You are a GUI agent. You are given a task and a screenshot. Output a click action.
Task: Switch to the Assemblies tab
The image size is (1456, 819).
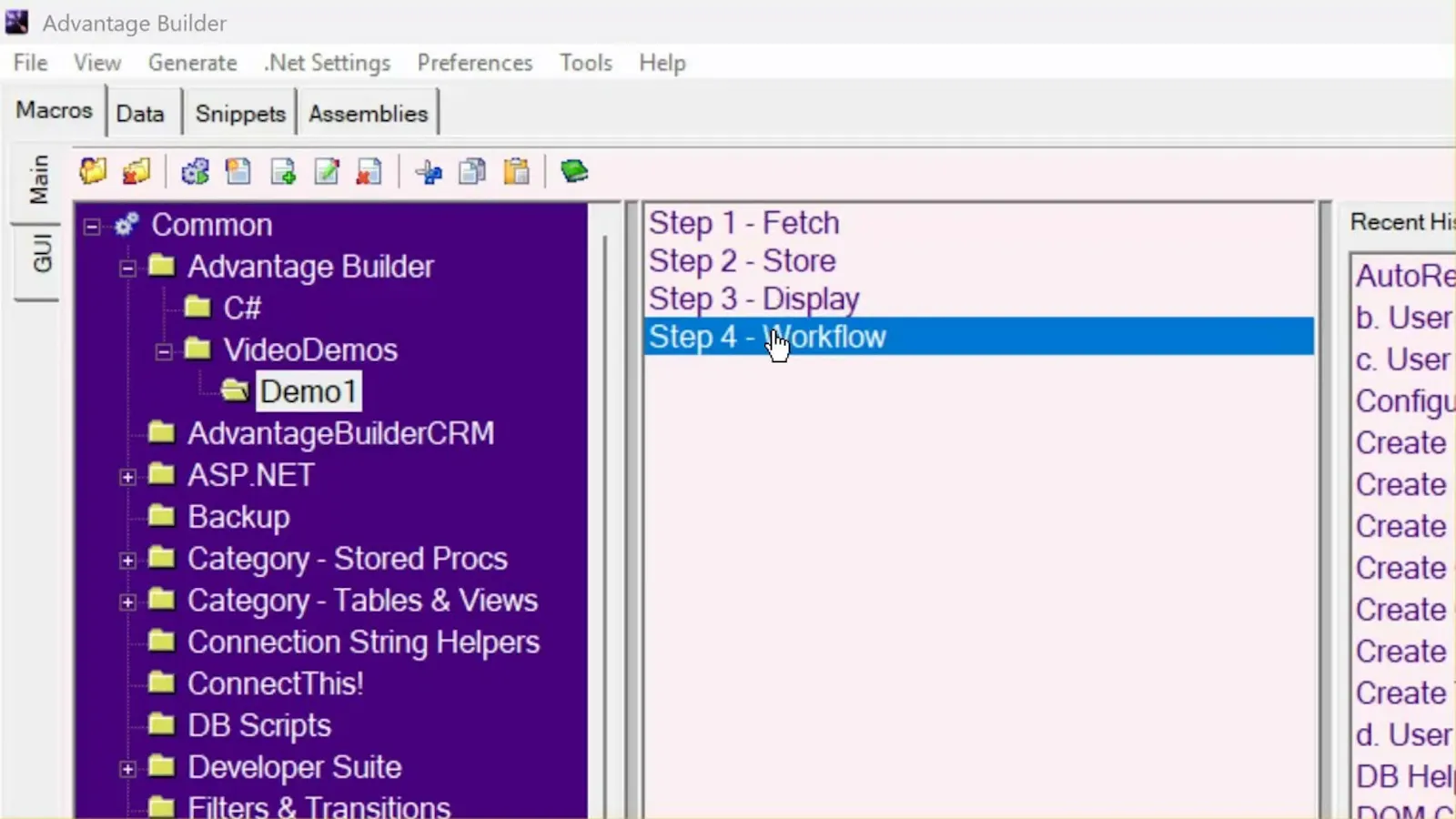[x=368, y=114]
